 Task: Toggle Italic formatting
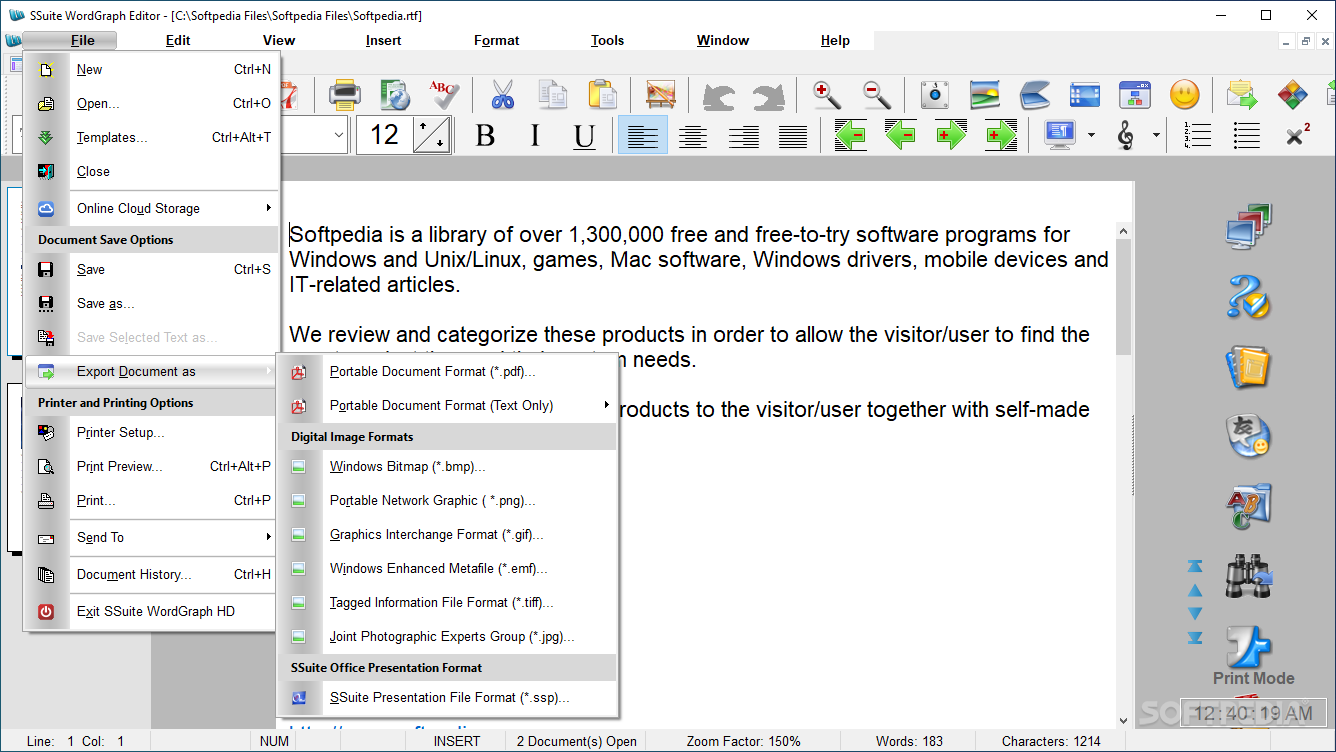tap(535, 135)
